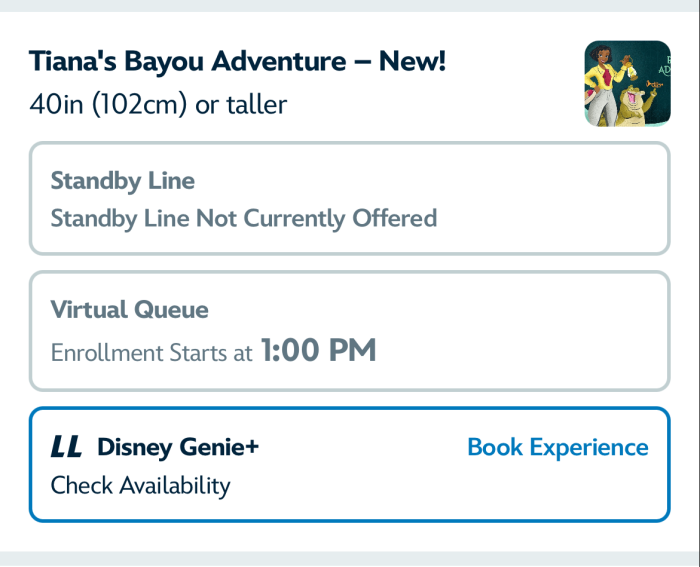Viewport: 700px width, 567px height.
Task: Tap Tiana's figure in the attraction icon
Action: pyautogui.click(x=604, y=85)
